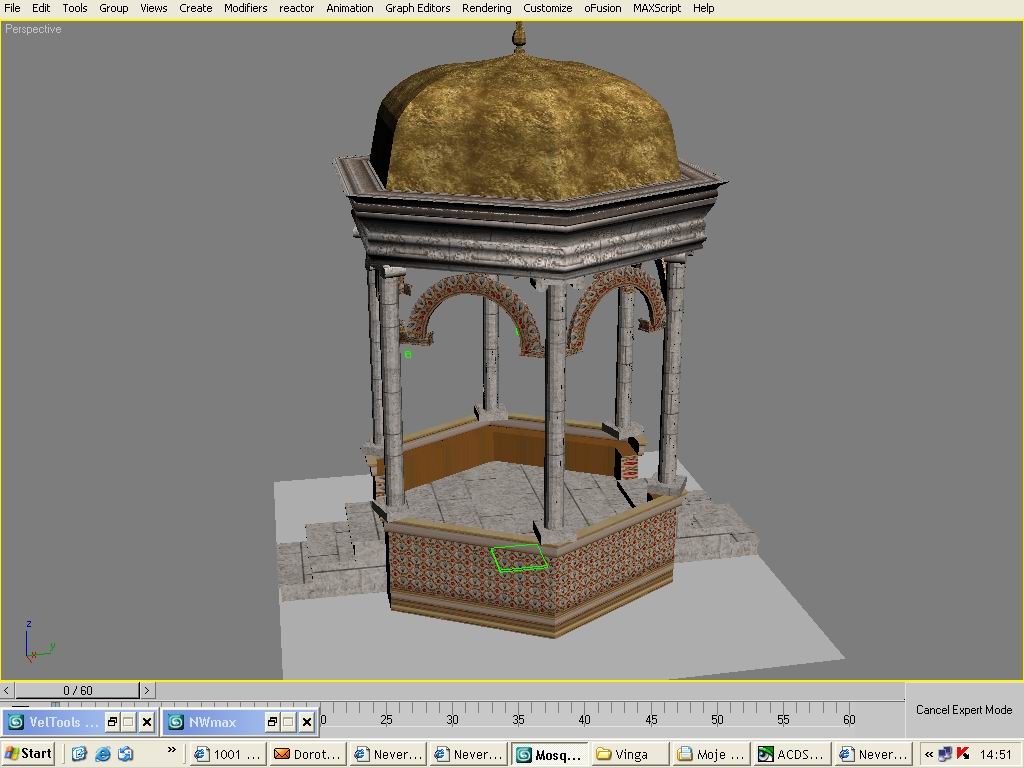Launch Internet Explorer from Quick Launch
Screen dimensions: 1024x768
pos(102,754)
